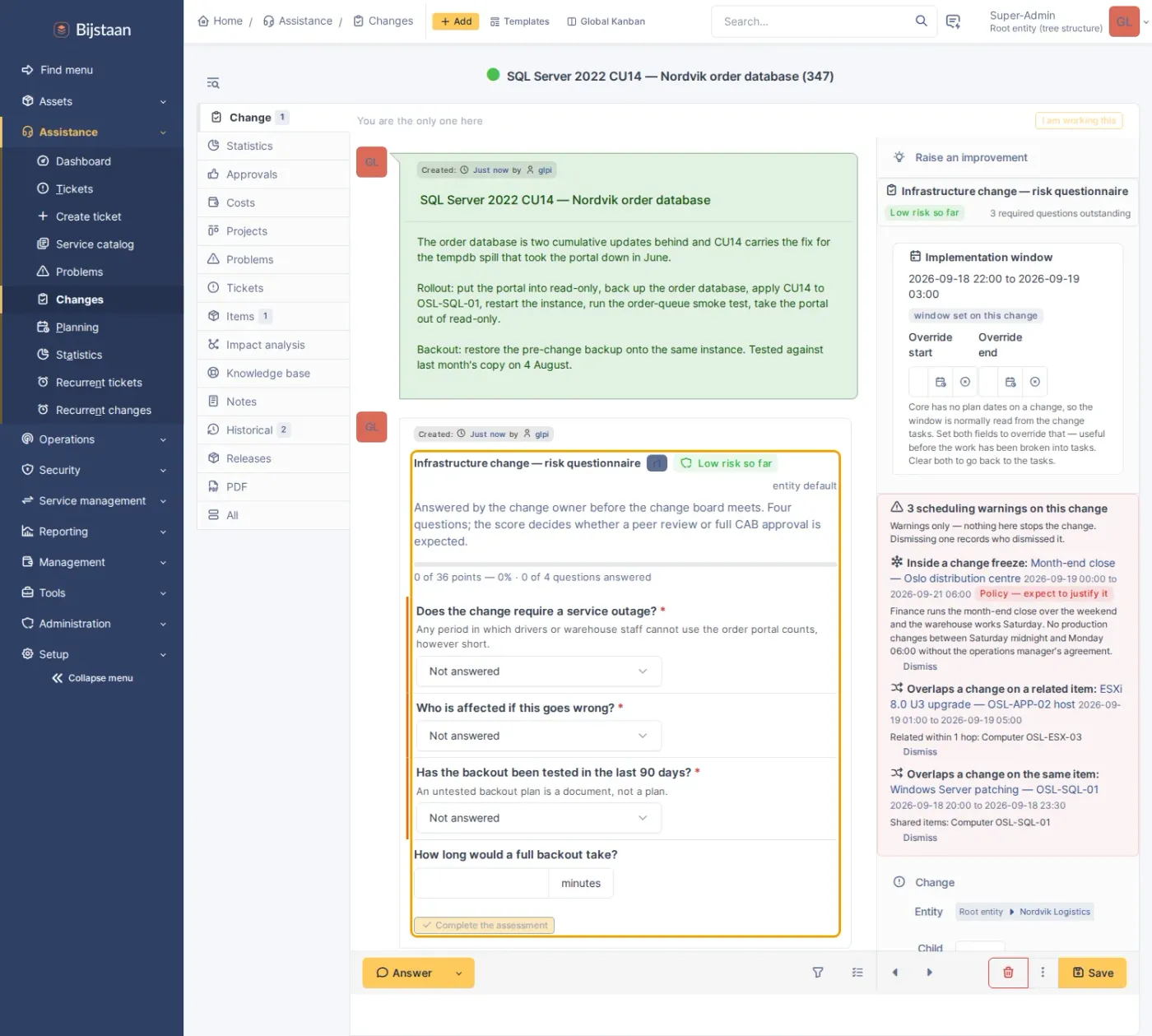The width and height of the screenshot is (1152, 1036).
Task: Open the three-dot more actions menu
Action: point(1043,973)
